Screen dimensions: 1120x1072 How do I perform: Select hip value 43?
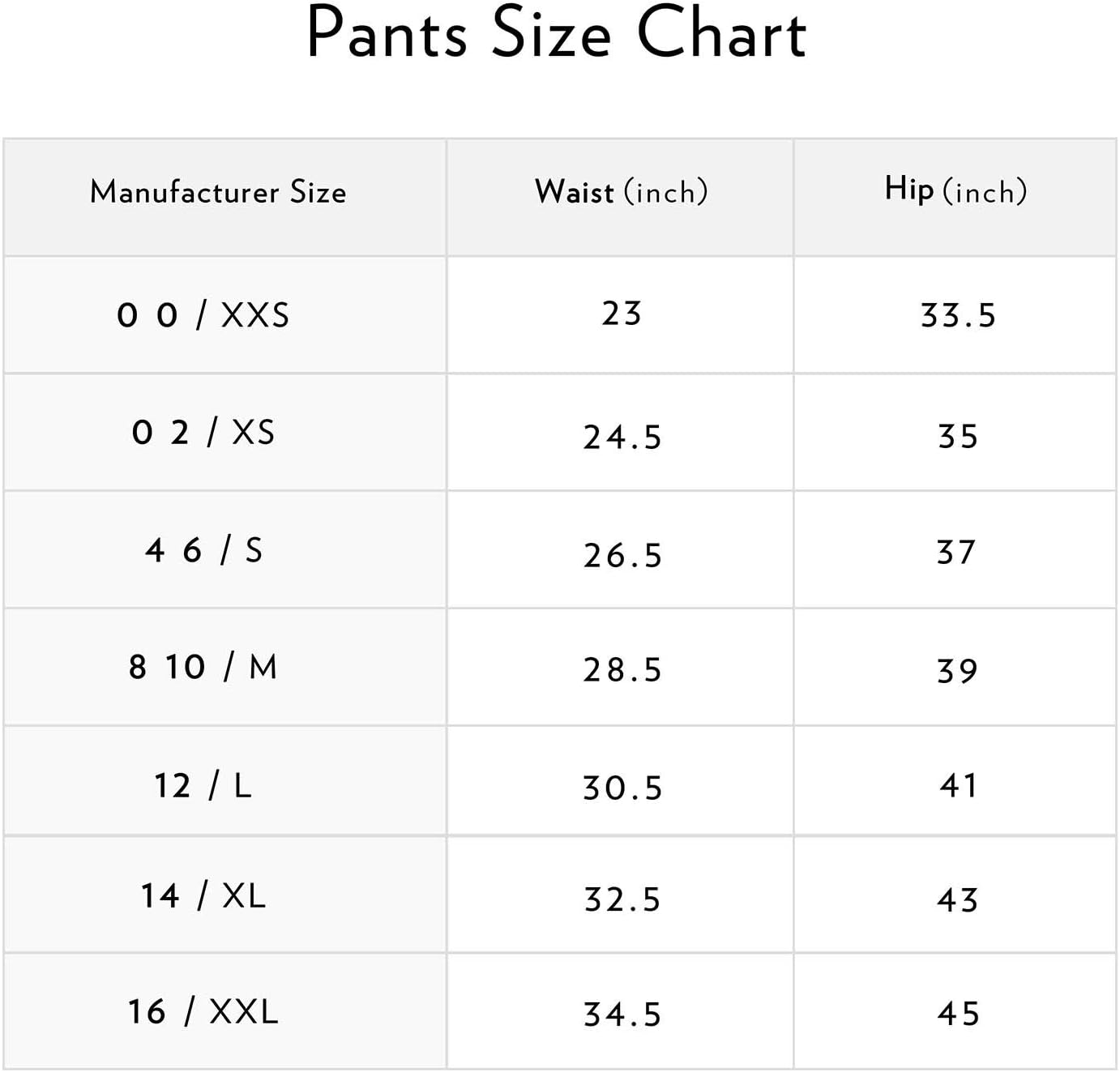(957, 900)
